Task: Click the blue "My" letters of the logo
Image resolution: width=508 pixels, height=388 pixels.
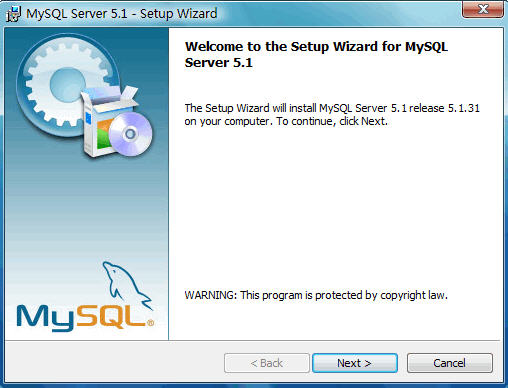Action: click(x=45, y=317)
